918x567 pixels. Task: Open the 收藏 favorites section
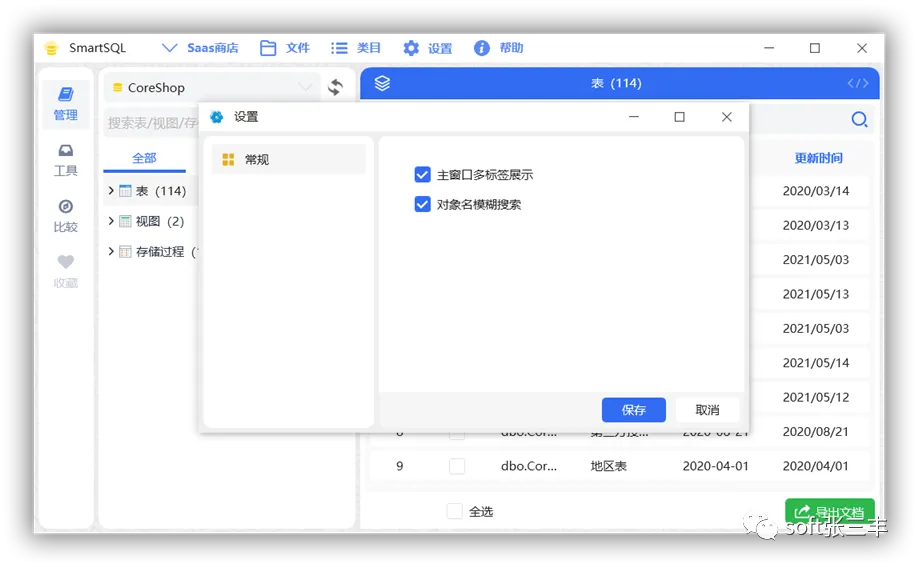[66, 271]
